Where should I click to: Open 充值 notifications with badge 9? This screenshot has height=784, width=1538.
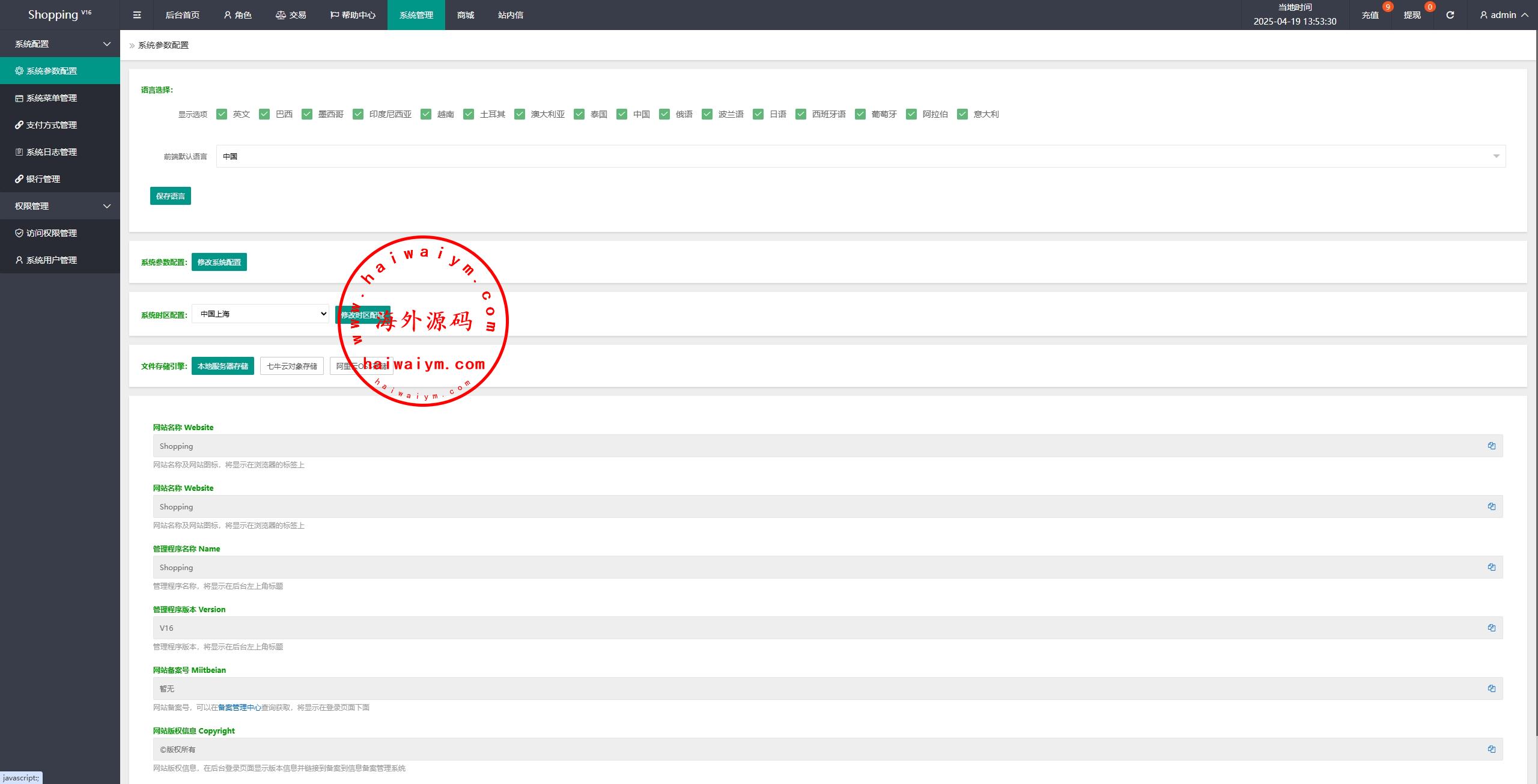1370,15
